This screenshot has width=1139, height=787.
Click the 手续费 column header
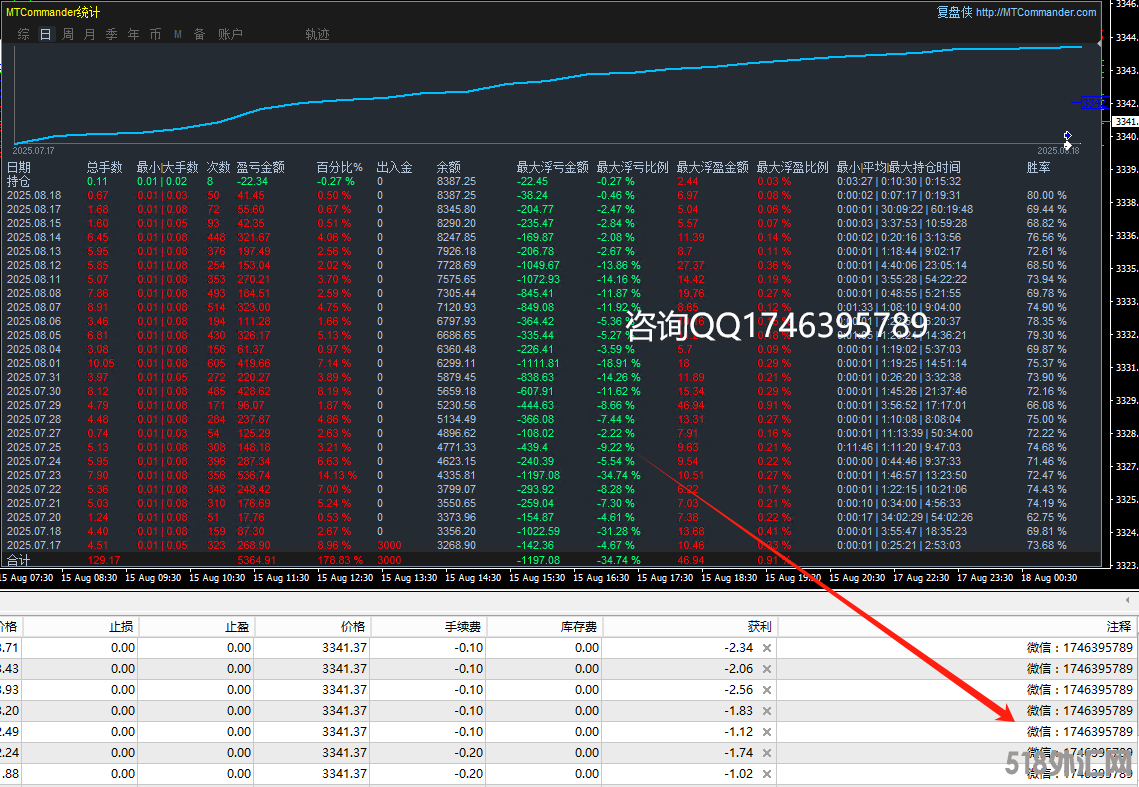(463, 626)
